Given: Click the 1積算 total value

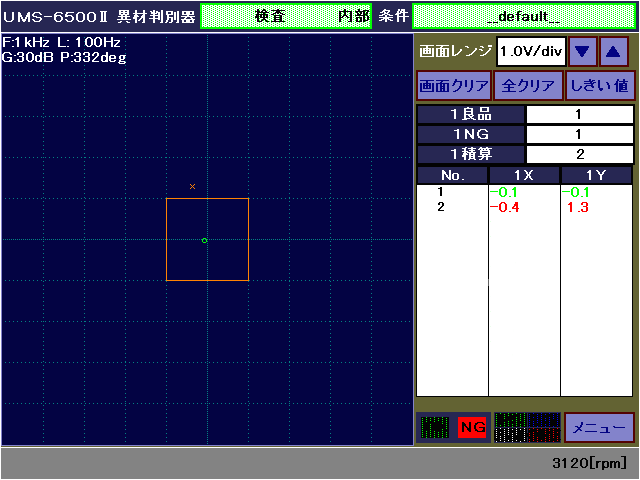Looking at the screenshot, I should coord(579,154).
